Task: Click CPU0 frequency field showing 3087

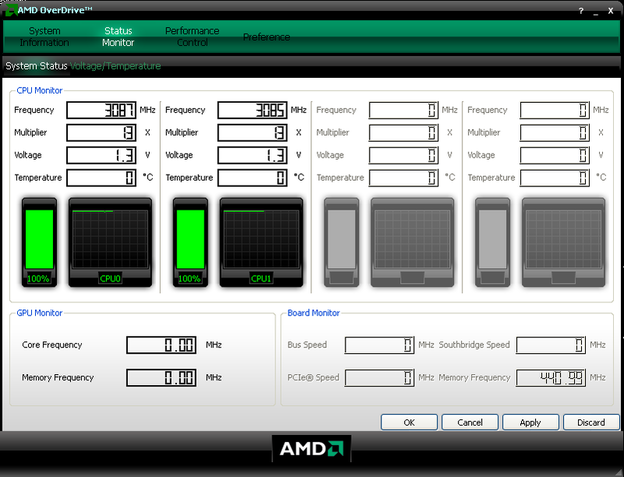Action: click(101, 110)
